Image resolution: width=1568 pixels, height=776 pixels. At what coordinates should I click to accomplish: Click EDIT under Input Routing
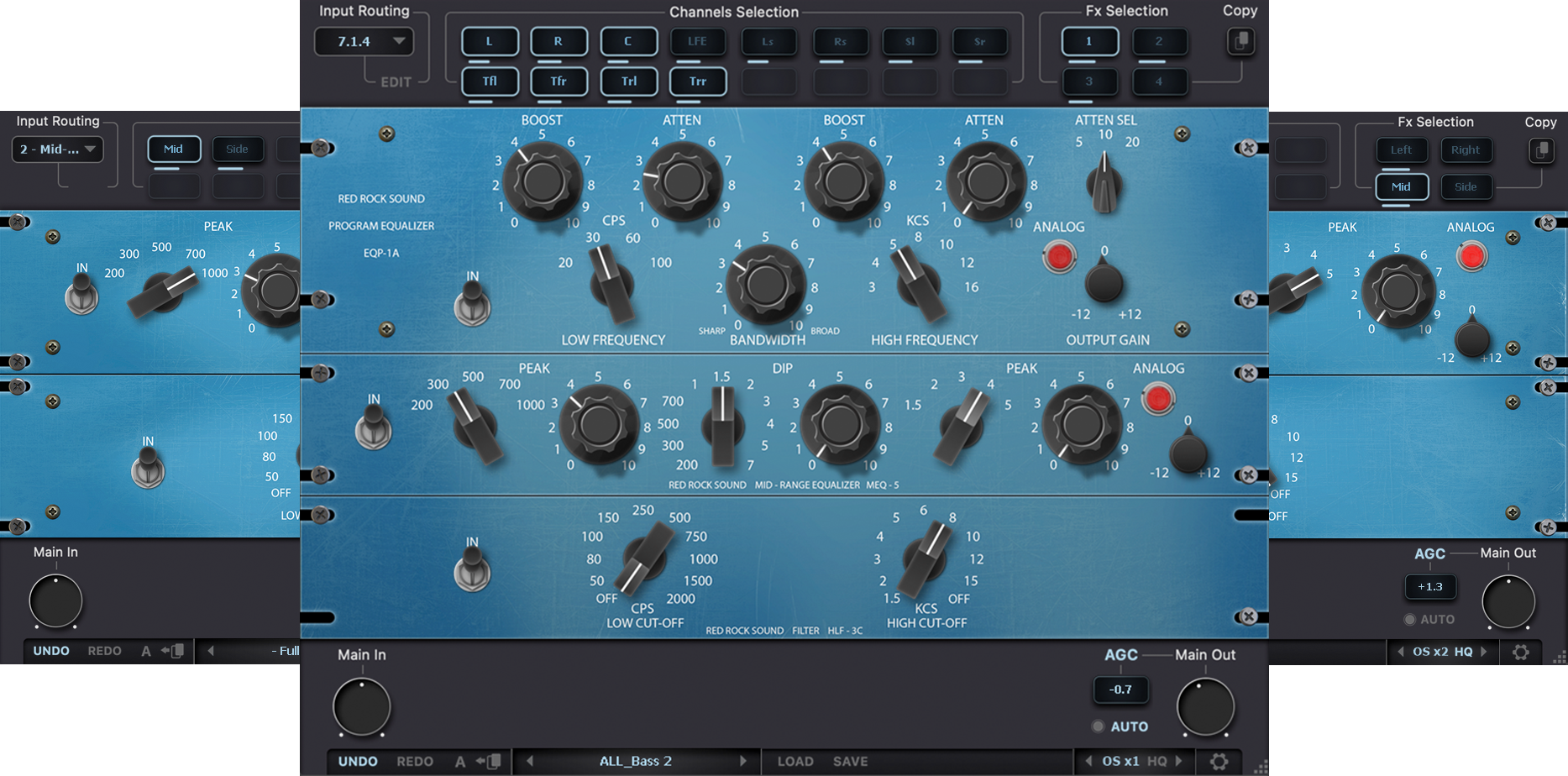[395, 81]
